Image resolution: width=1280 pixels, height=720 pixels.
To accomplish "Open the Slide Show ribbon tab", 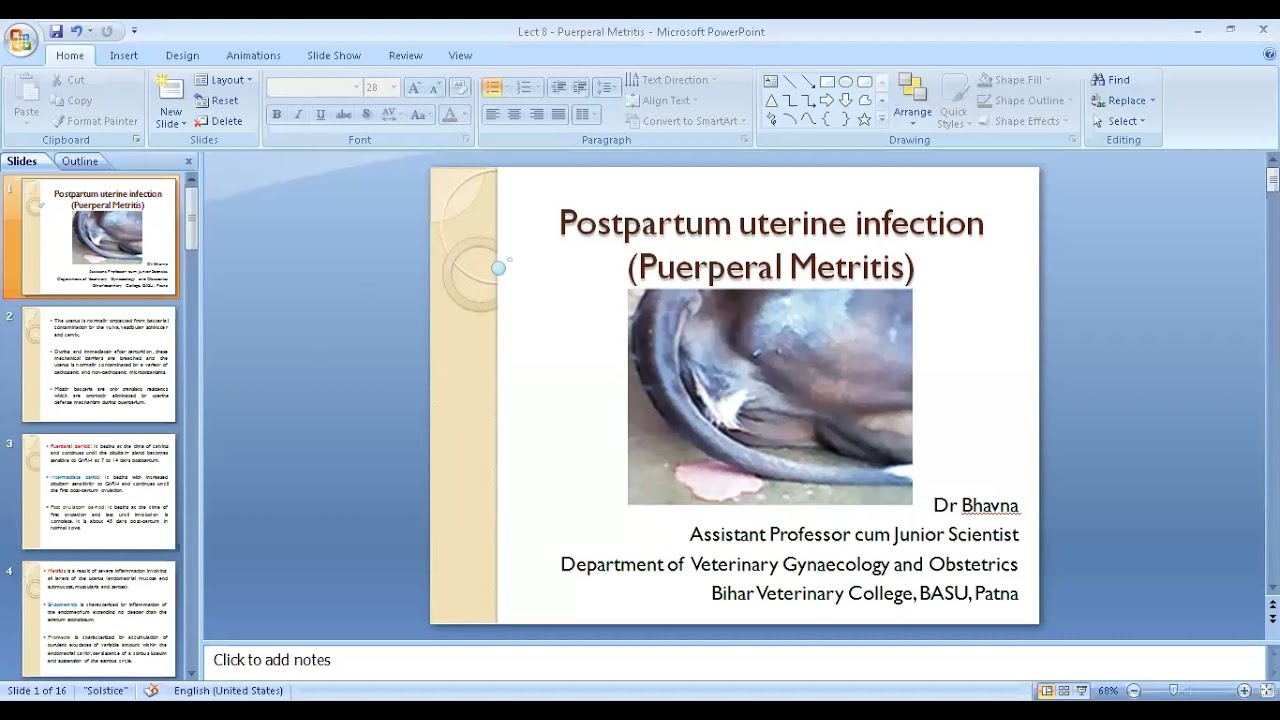I will pos(334,56).
